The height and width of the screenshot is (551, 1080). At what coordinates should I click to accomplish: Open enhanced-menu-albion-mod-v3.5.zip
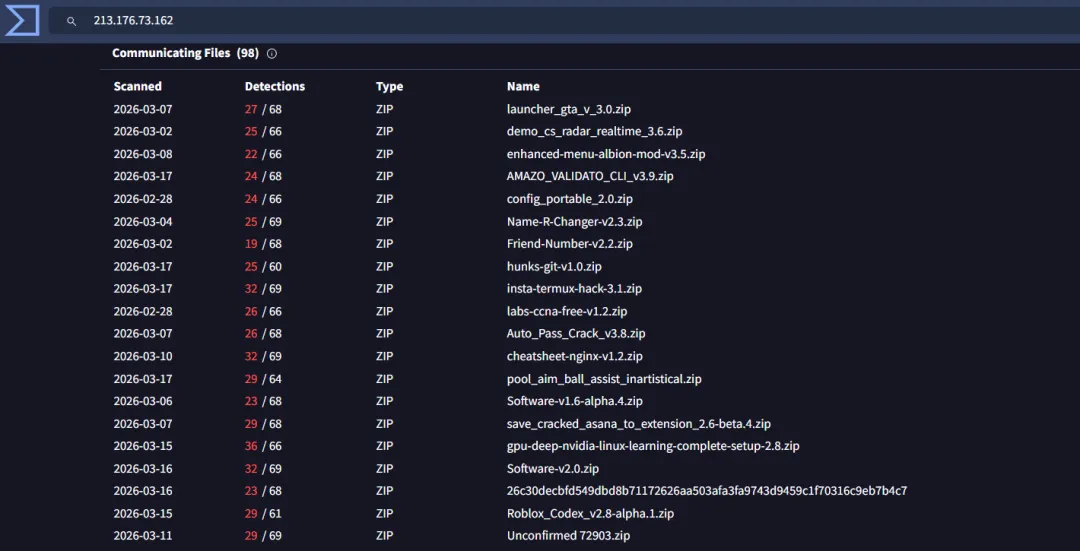click(606, 154)
